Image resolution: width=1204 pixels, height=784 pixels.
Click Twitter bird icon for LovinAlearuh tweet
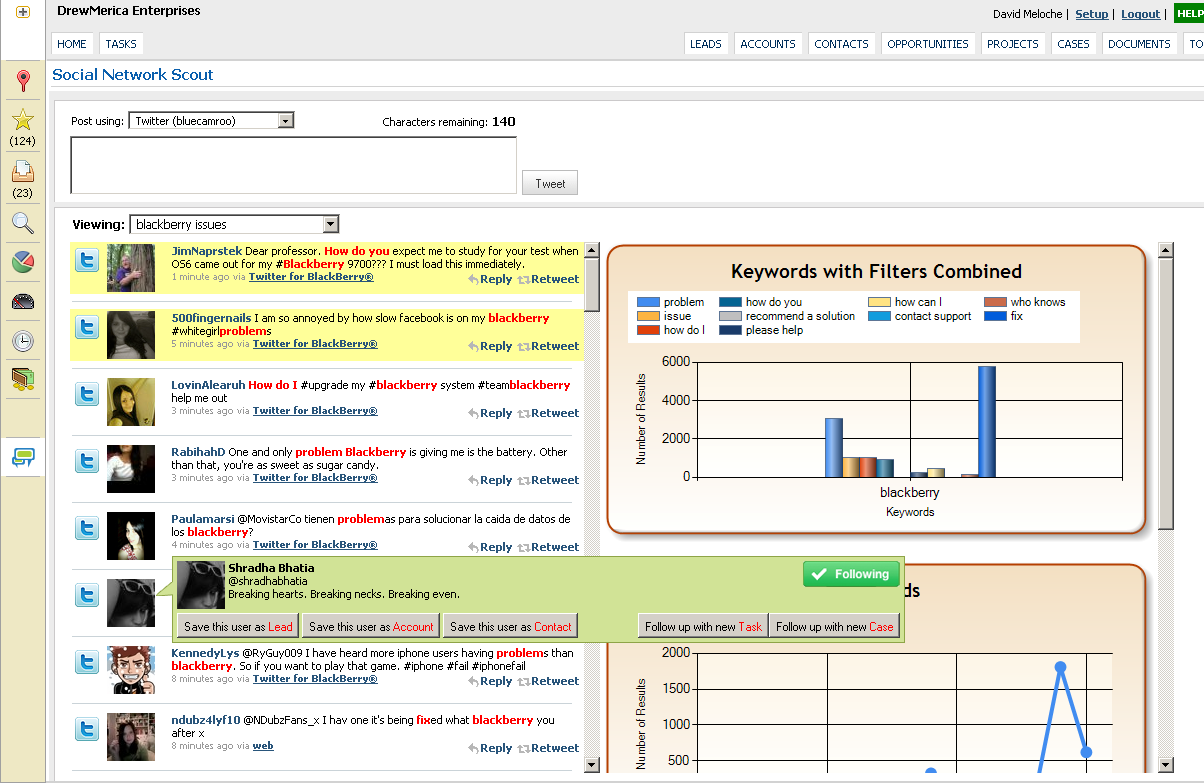87,394
